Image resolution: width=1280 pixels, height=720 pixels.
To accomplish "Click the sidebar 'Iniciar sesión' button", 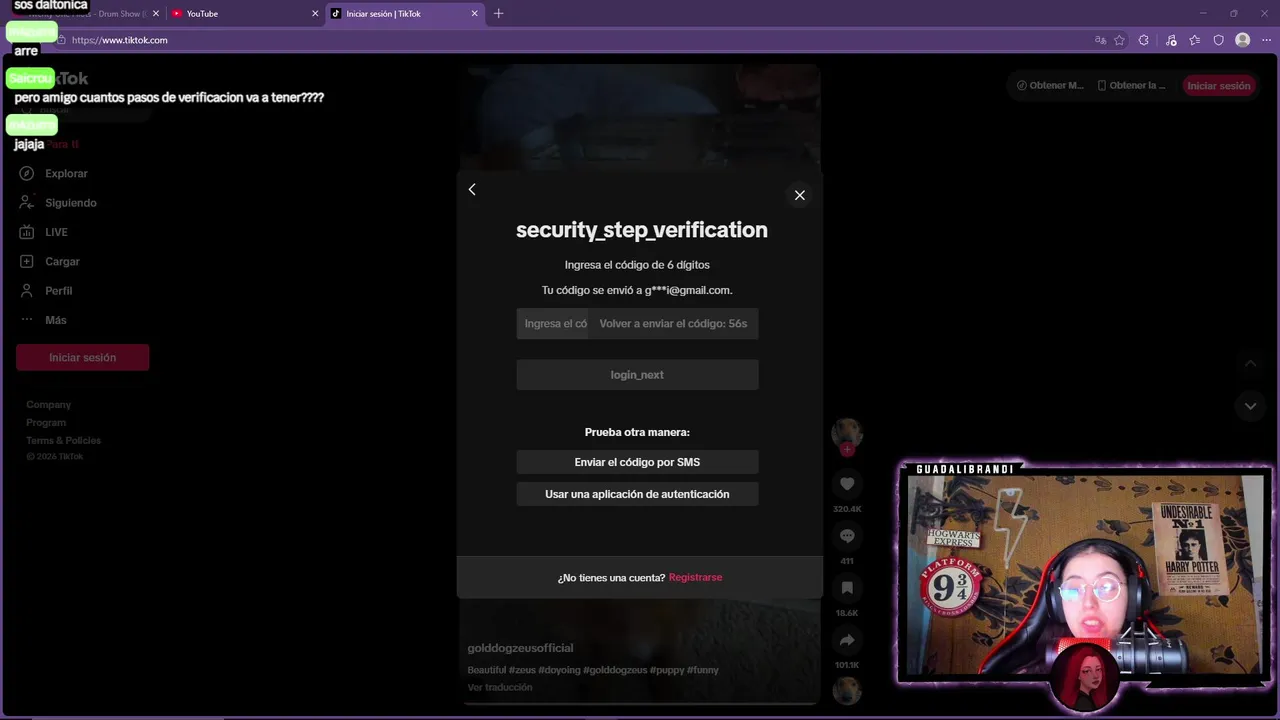I will point(82,357).
